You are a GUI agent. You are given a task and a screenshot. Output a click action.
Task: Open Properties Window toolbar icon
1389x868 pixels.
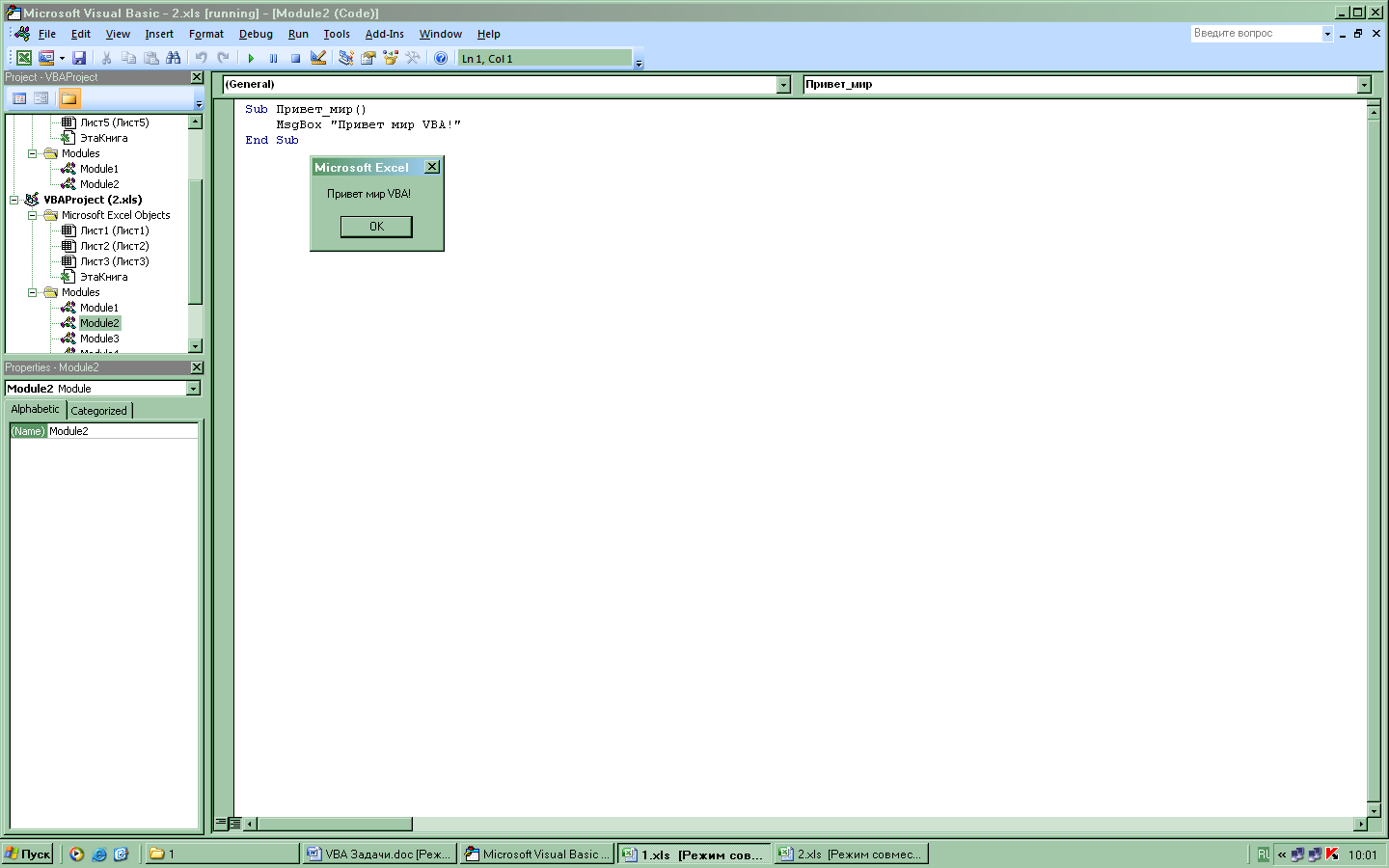pyautogui.click(x=368, y=58)
